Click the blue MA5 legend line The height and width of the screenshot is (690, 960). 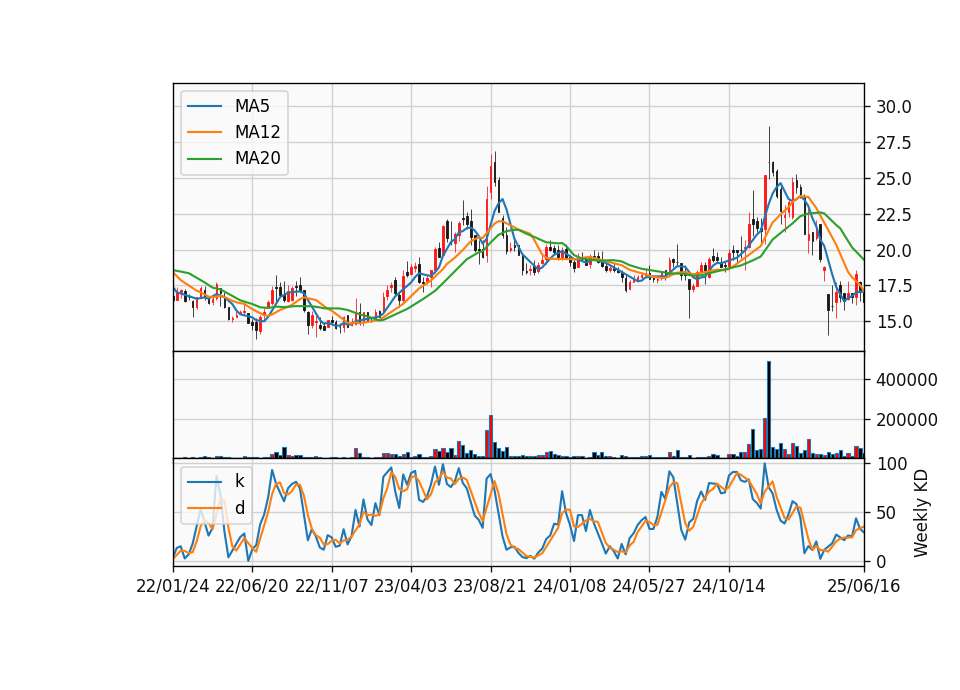(x=204, y=107)
